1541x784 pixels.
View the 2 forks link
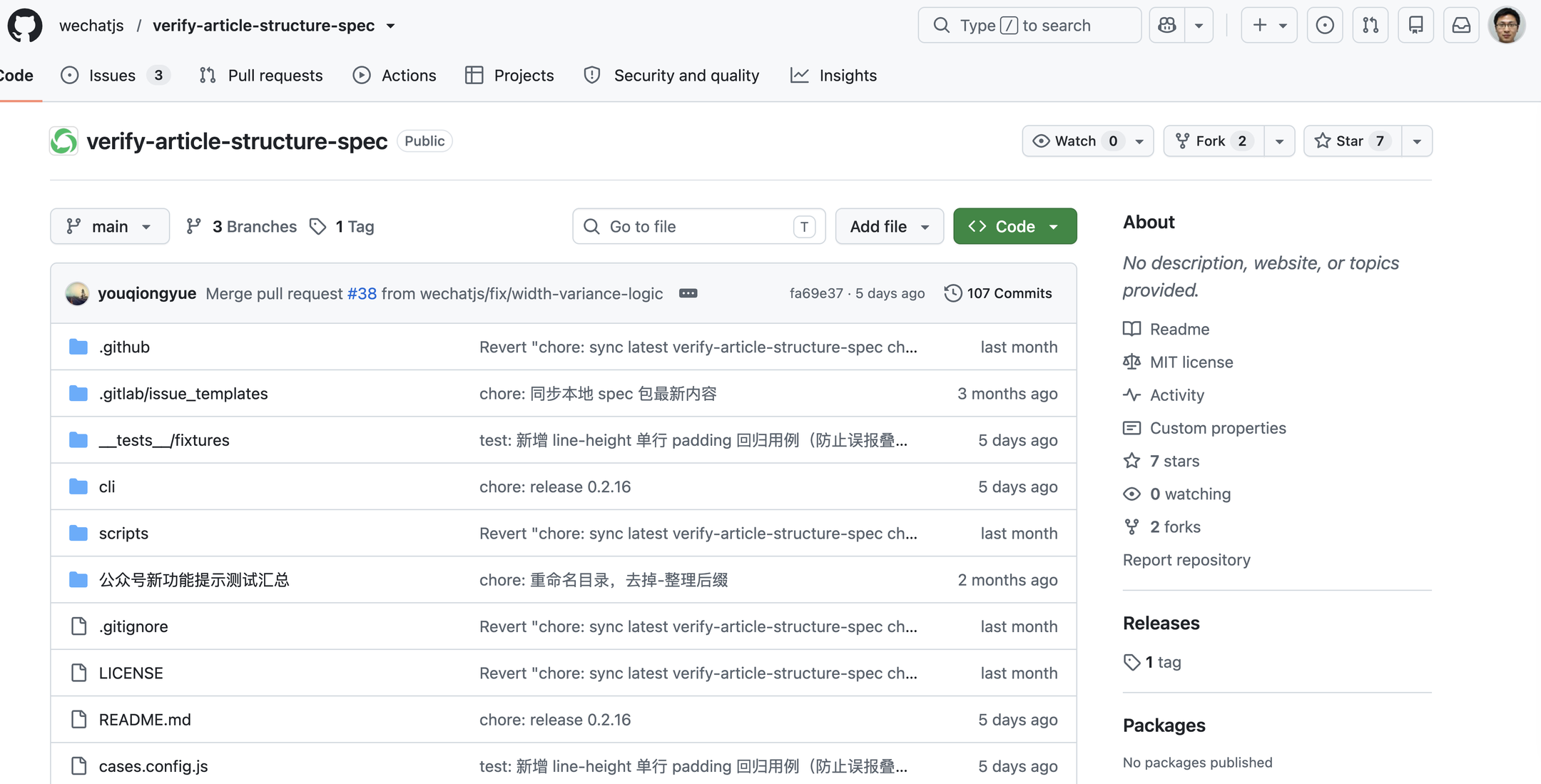pos(1161,526)
